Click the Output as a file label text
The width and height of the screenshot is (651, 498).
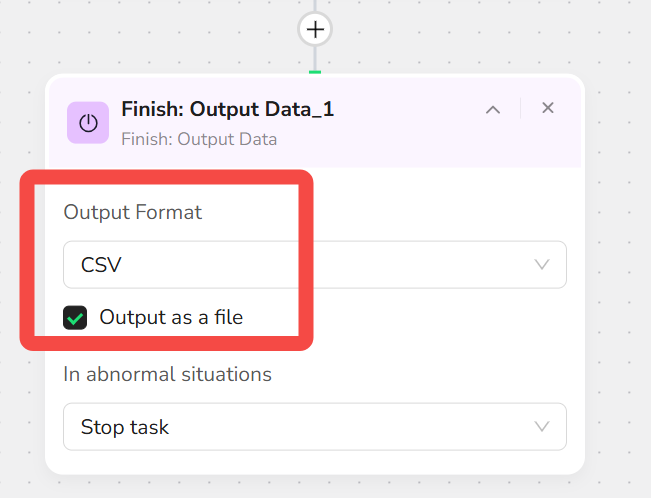pyautogui.click(x=171, y=318)
